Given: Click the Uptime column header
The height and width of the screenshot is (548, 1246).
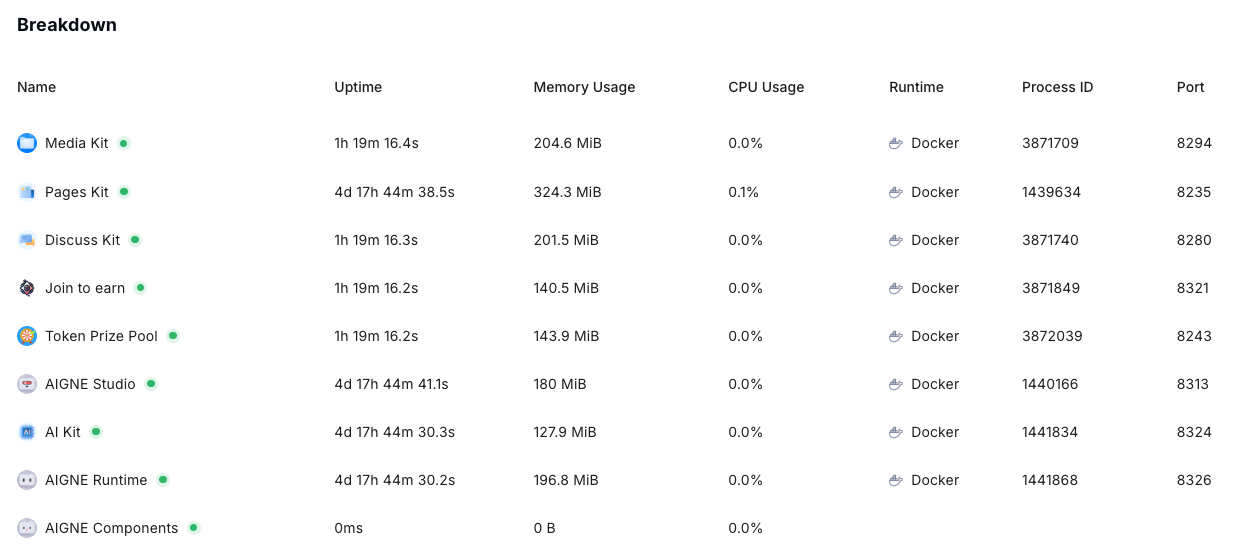Looking at the screenshot, I should [358, 87].
